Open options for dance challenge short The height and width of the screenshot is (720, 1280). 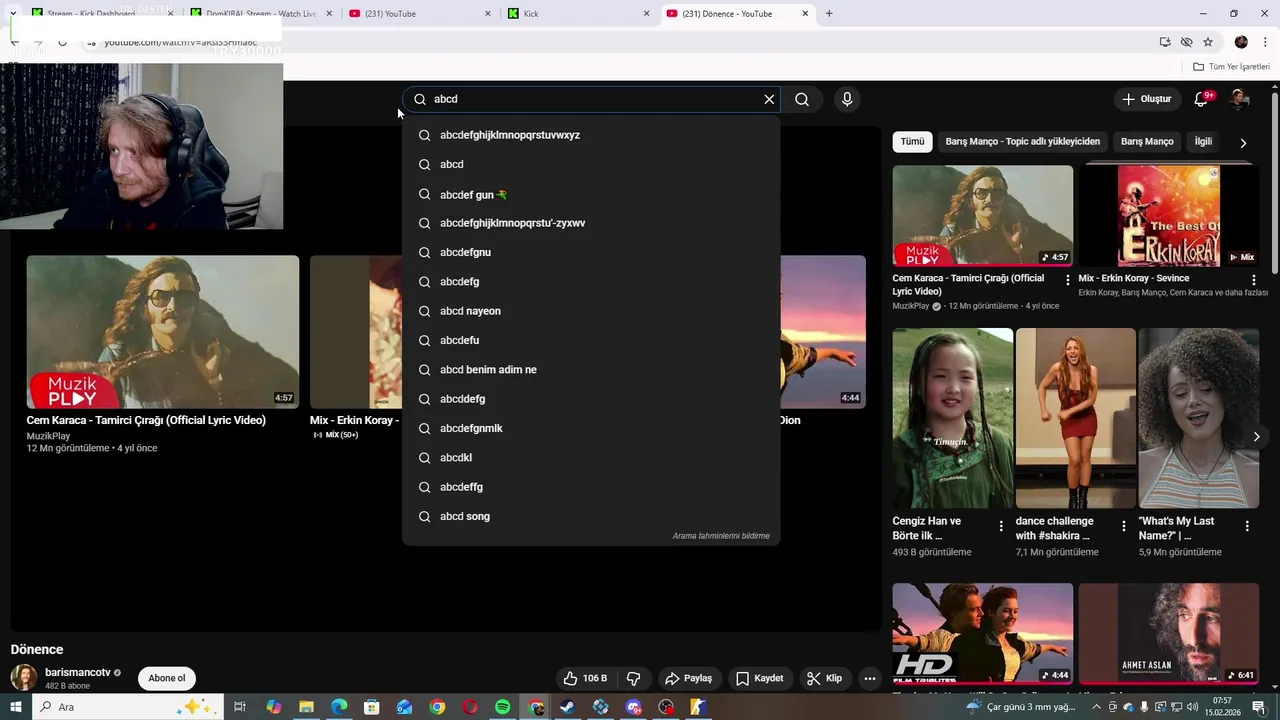1124,526
